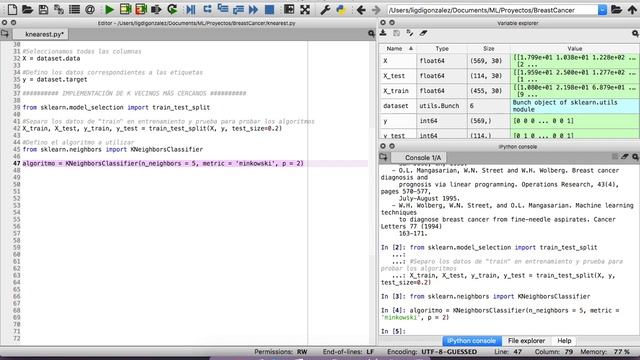Screen dimensions: 640x360
Task: Click the @ symbol finder icon
Action: click(x=90, y=9)
